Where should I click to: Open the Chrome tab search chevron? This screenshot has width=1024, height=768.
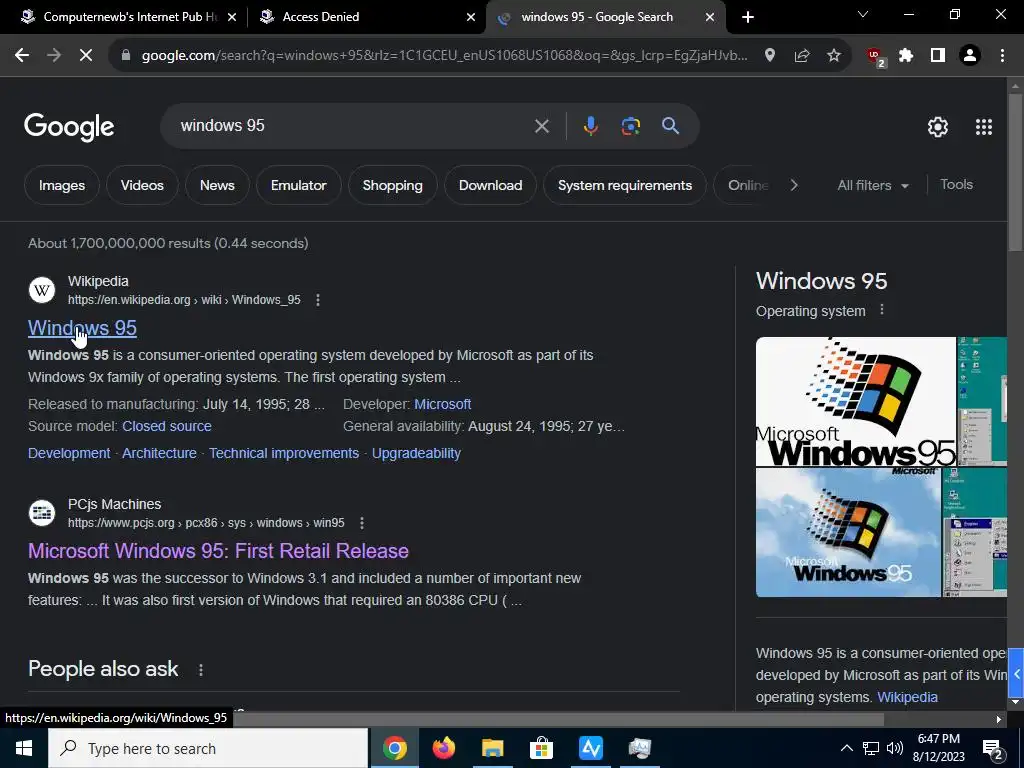pos(863,14)
